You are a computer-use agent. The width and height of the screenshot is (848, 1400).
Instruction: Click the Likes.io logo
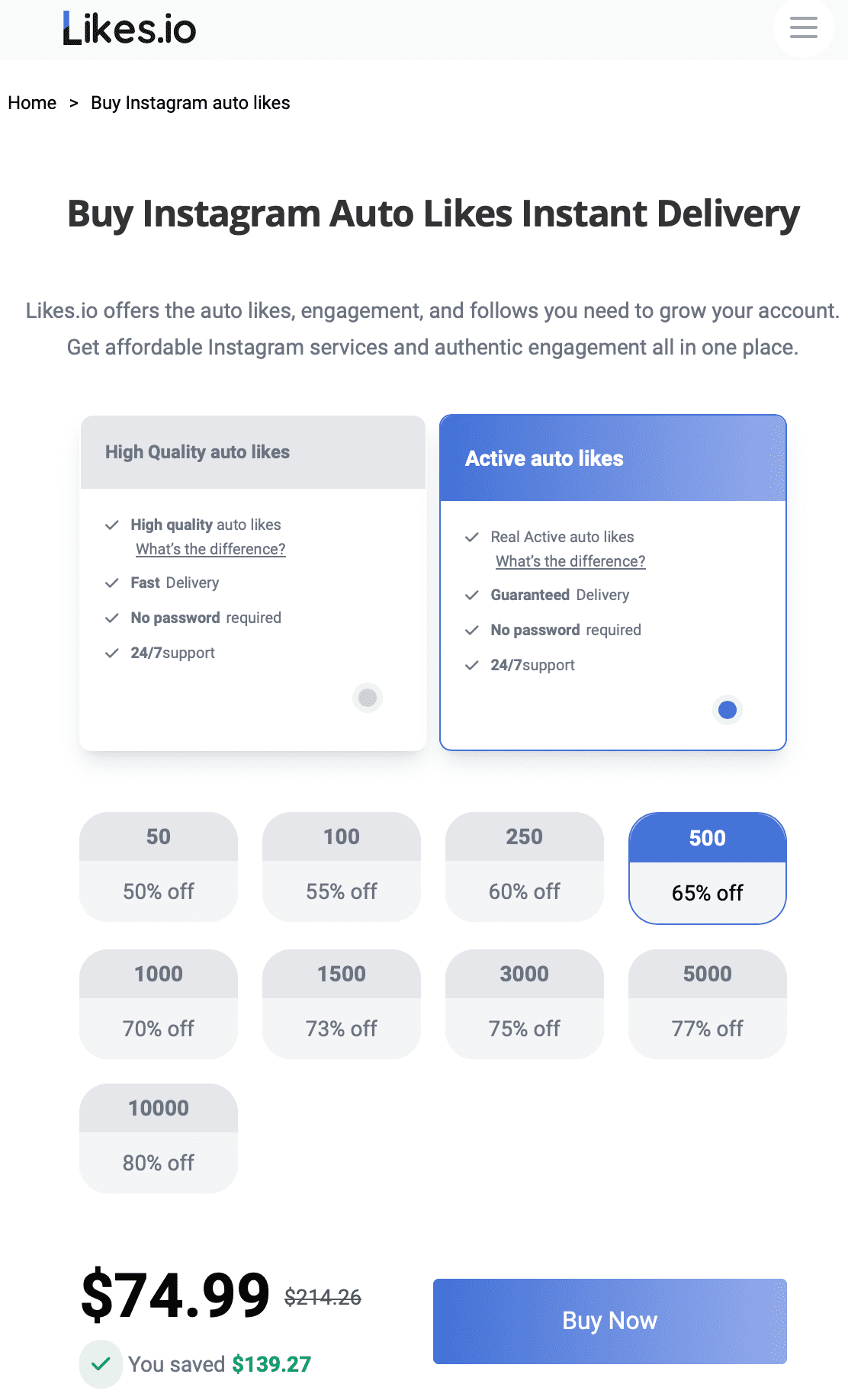[x=128, y=28]
